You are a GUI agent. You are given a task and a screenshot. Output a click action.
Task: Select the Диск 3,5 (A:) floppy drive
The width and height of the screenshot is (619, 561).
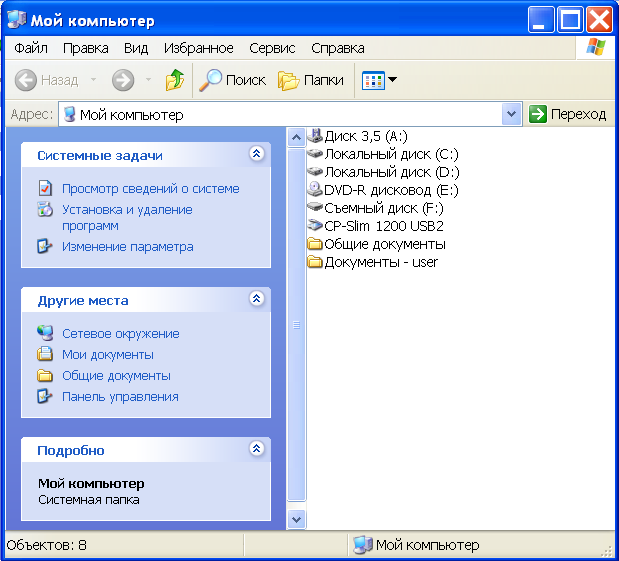click(365, 136)
